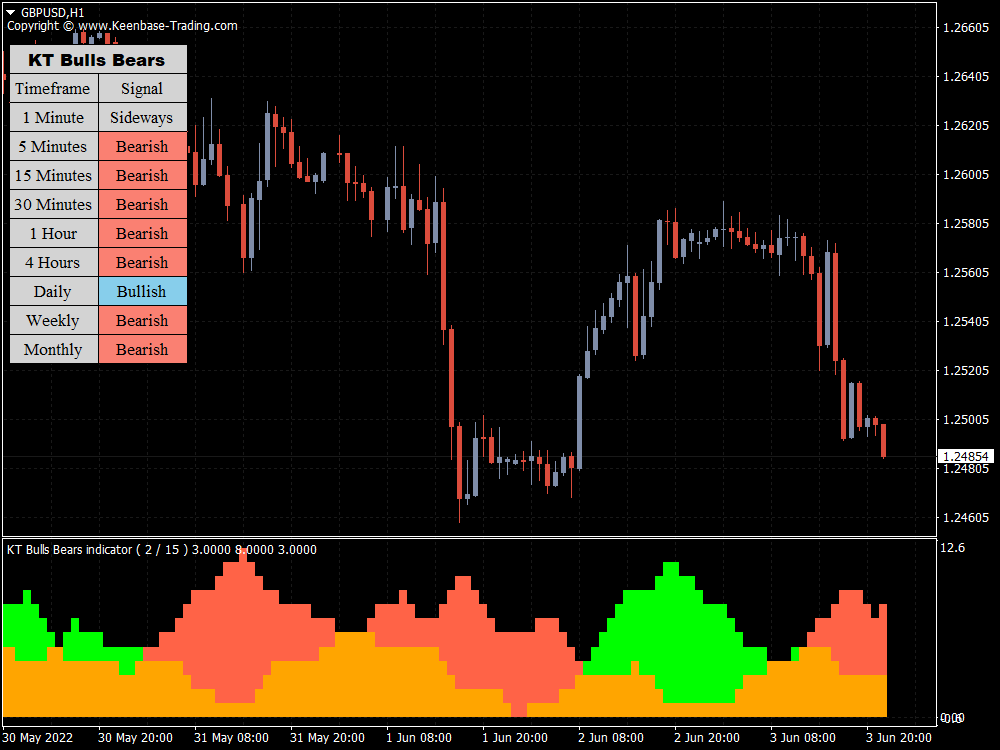This screenshot has width=1000, height=750.
Task: Click the Bearish signal for Monthly
Action: tap(143, 349)
